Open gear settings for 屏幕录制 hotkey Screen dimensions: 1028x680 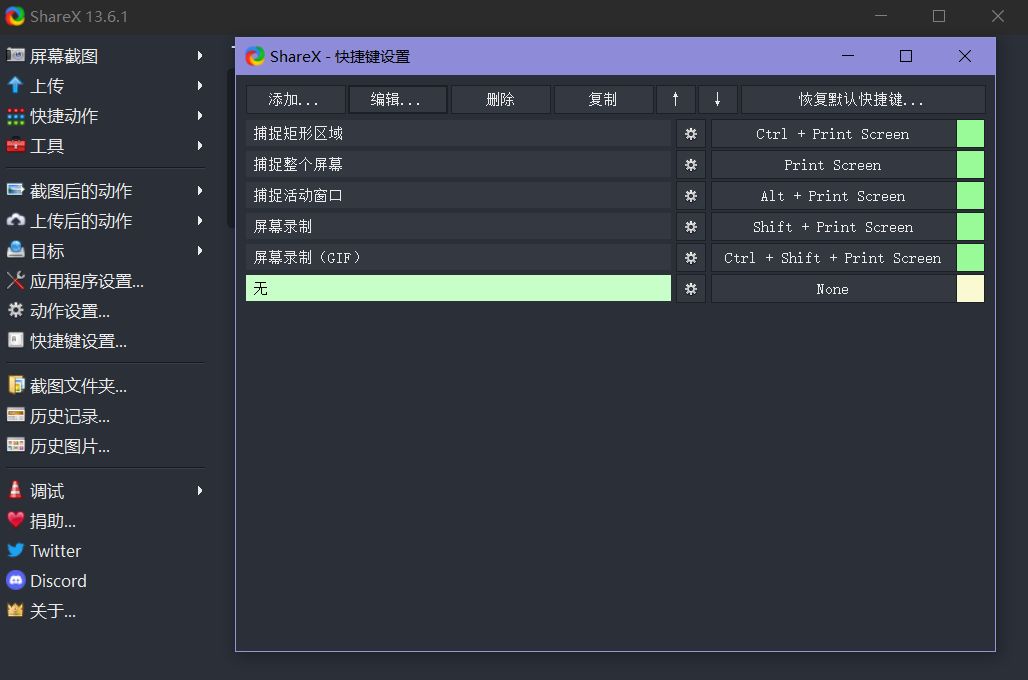pos(690,227)
